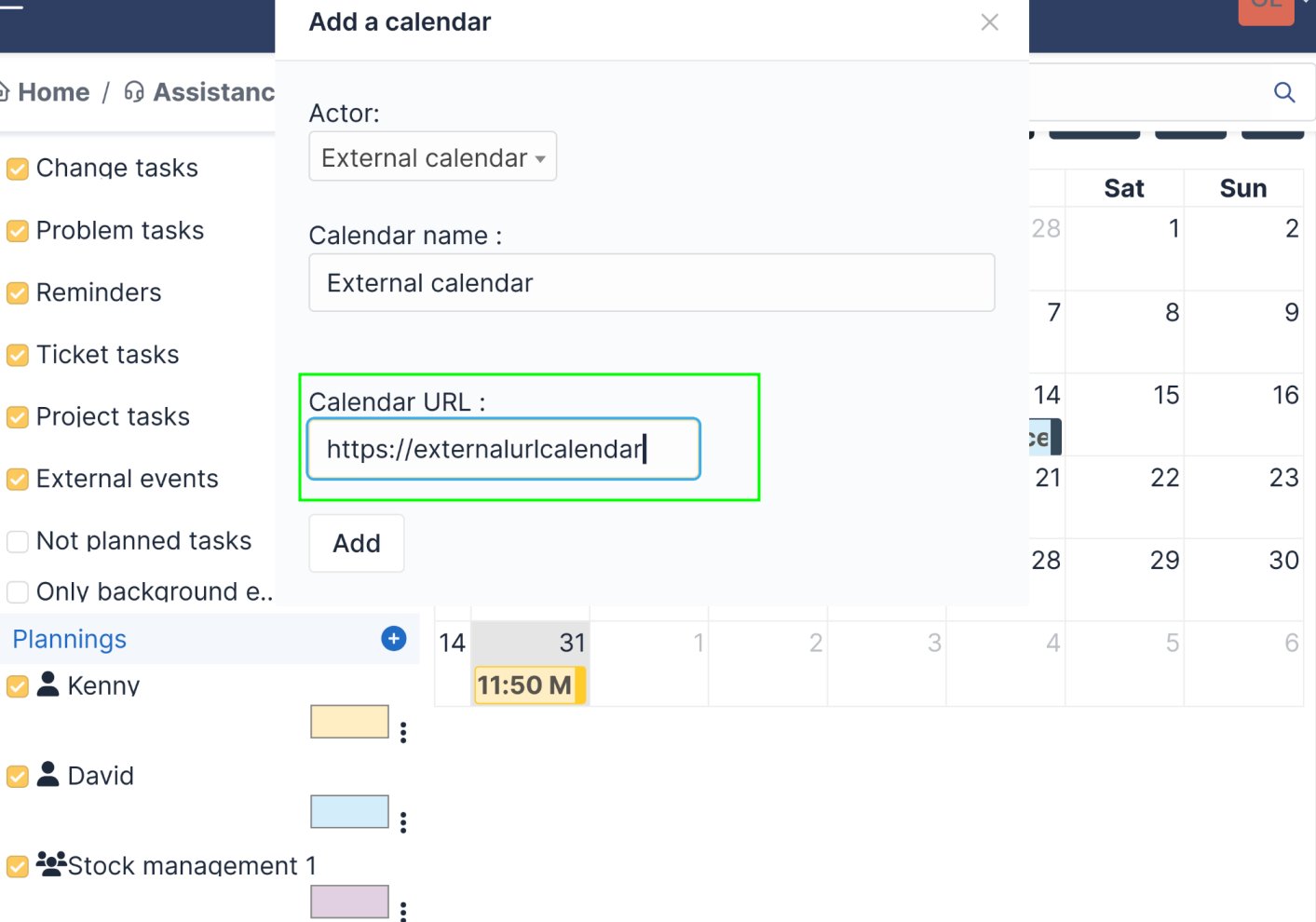Click the plus icon to add a planning
The height and width of the screenshot is (922, 1316).
(394, 639)
